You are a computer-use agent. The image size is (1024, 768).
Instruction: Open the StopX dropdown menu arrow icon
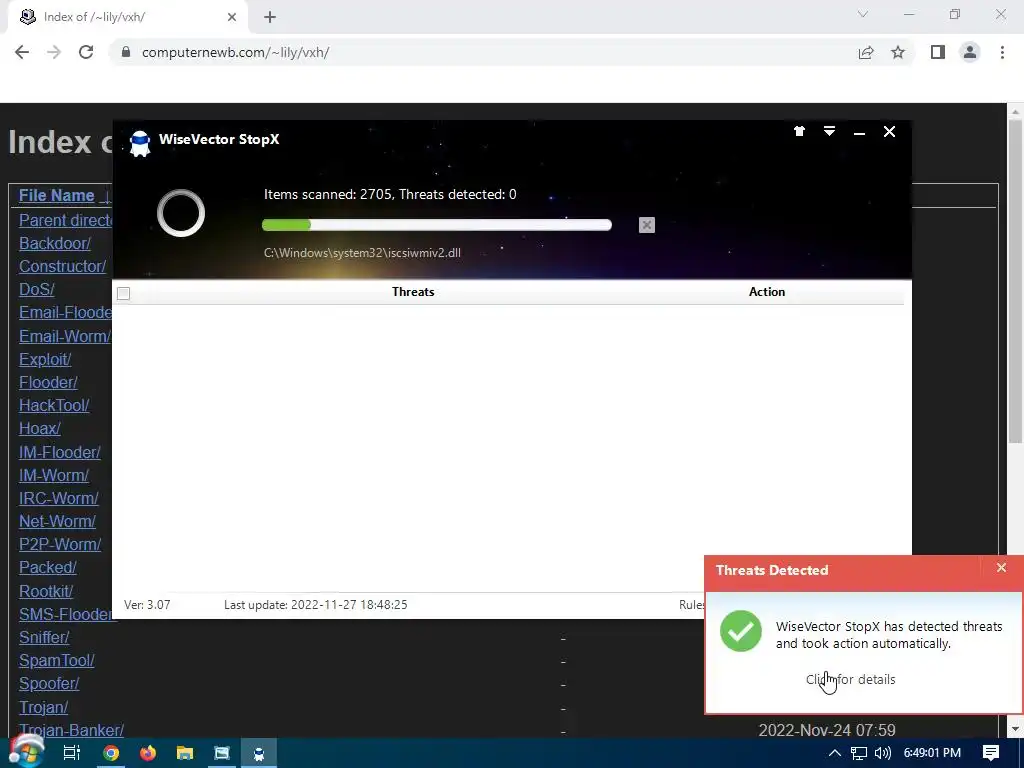[829, 131]
